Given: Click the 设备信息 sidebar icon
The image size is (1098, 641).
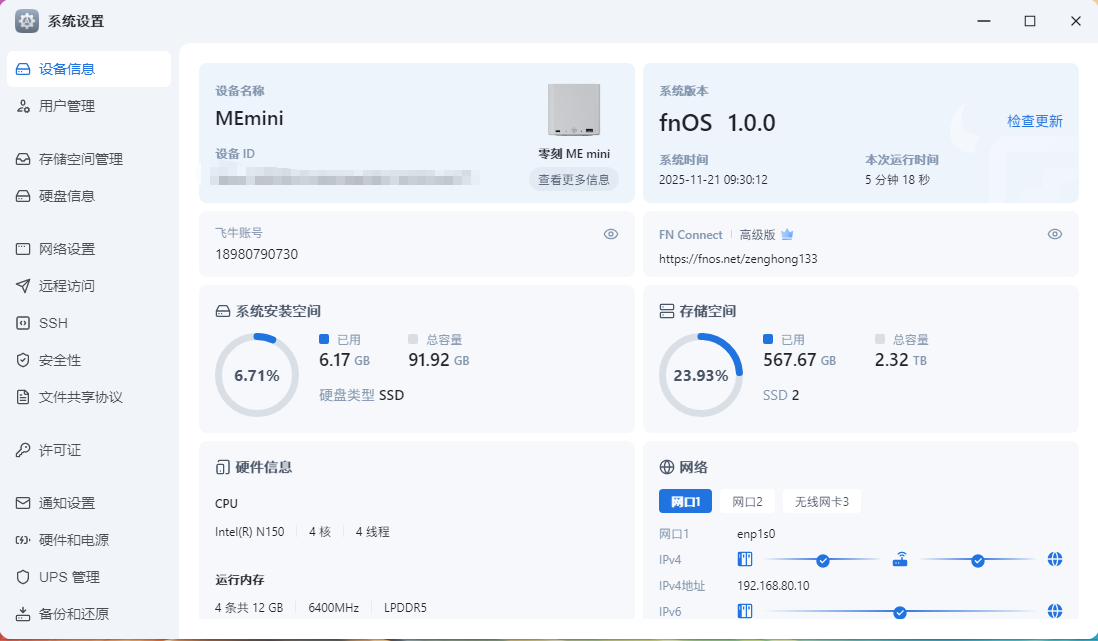Looking at the screenshot, I should click(x=23, y=69).
